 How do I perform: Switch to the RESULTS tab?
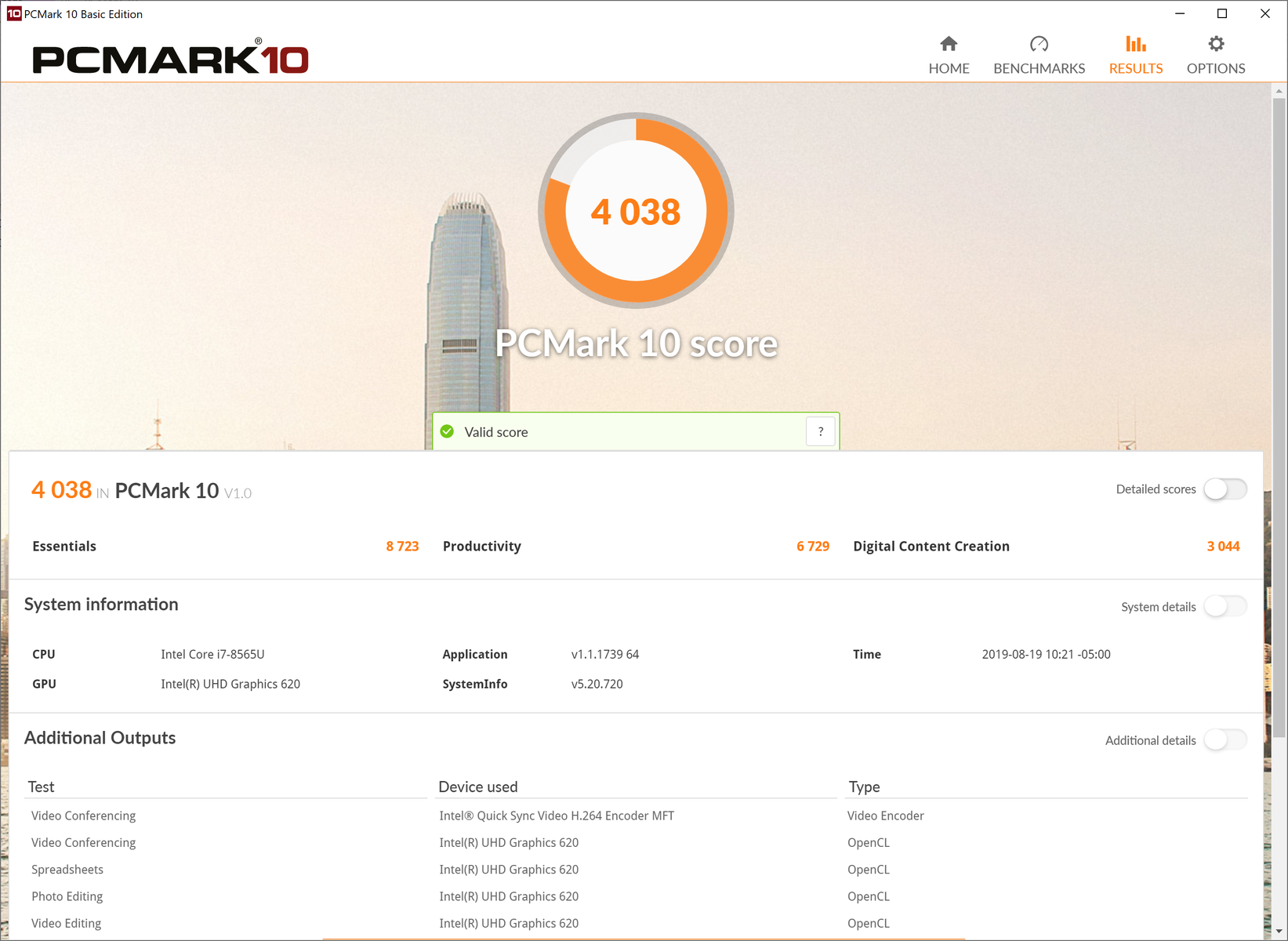(x=1136, y=55)
